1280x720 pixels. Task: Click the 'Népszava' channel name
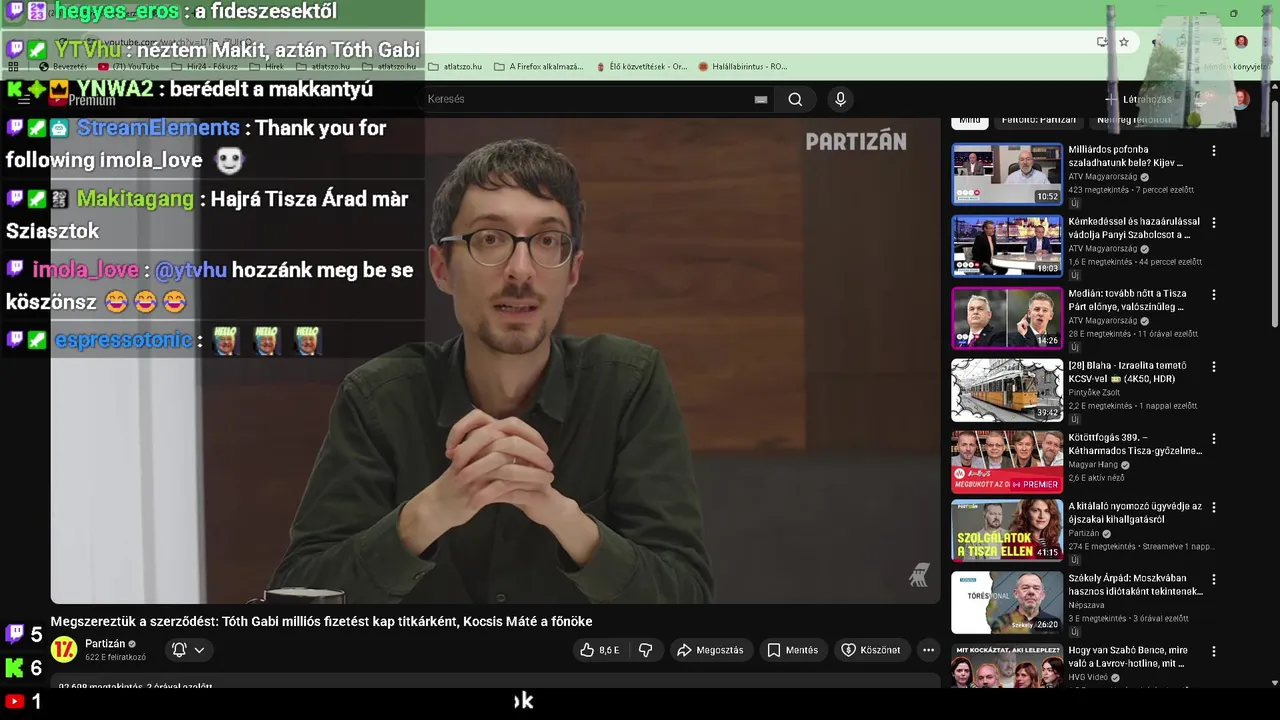click(1087, 605)
